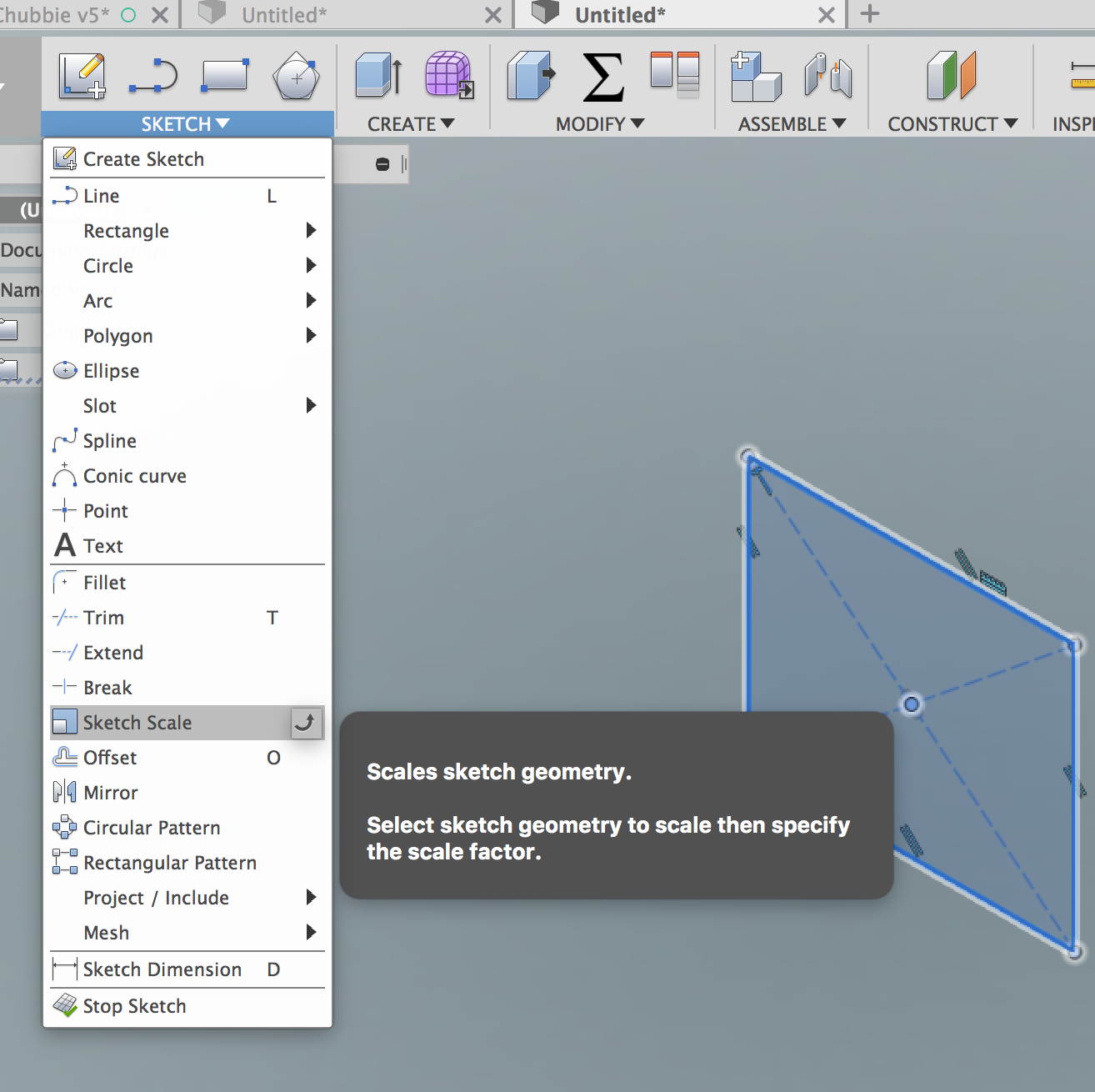Click the Press Pull icon in Modify
The image size is (1095, 1092).
coord(531,76)
